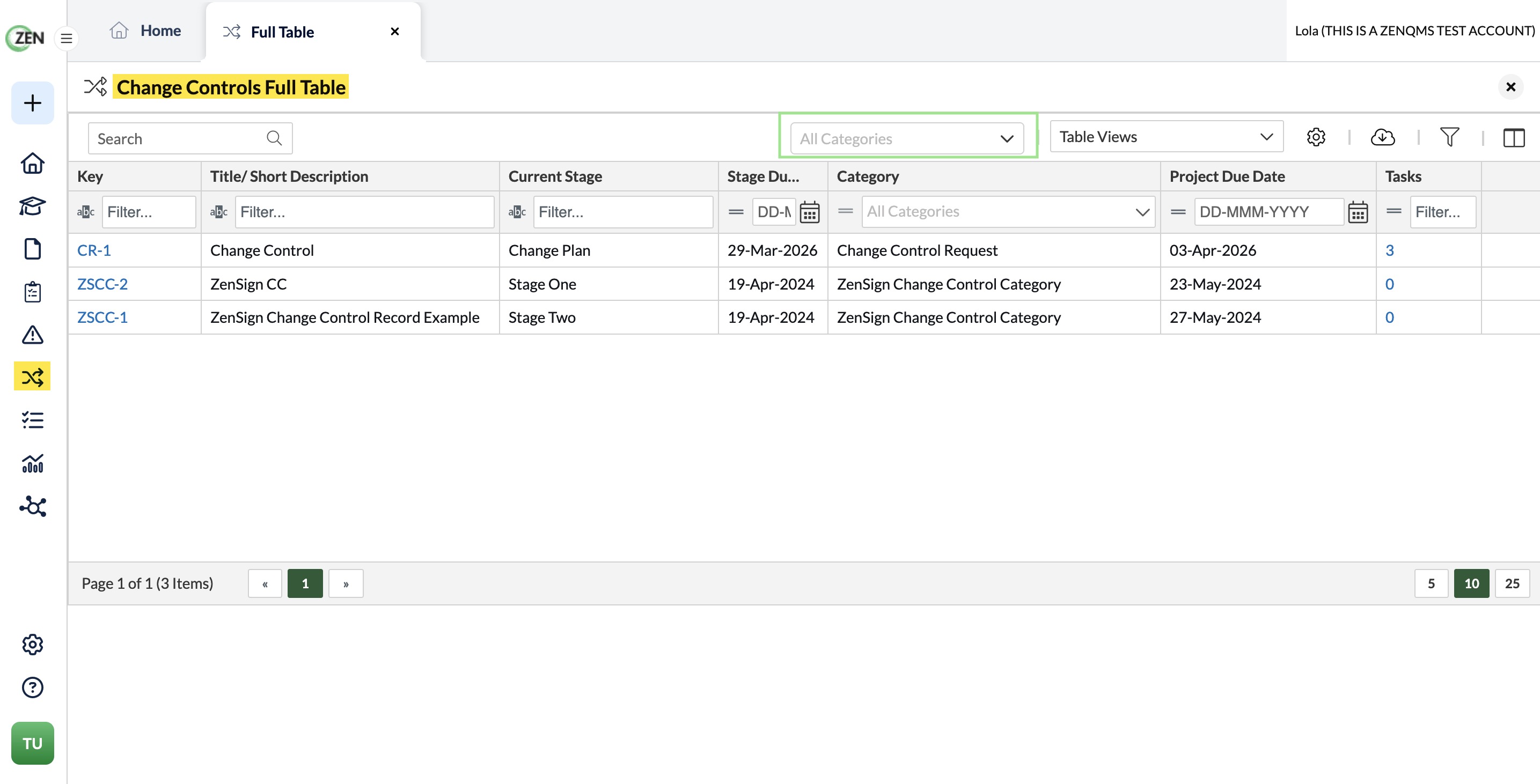
Task: Open the TU user avatar
Action: 32,743
